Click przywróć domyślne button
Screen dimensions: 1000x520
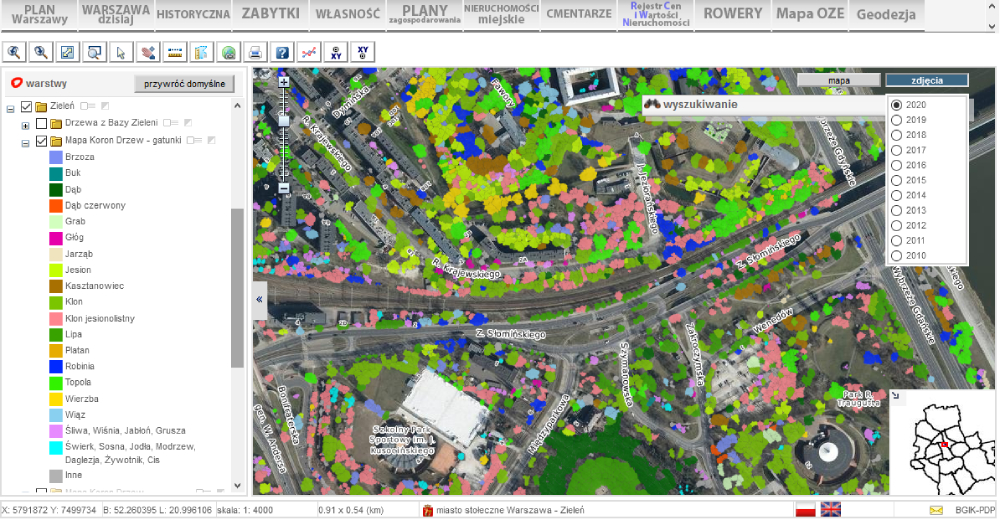(184, 84)
